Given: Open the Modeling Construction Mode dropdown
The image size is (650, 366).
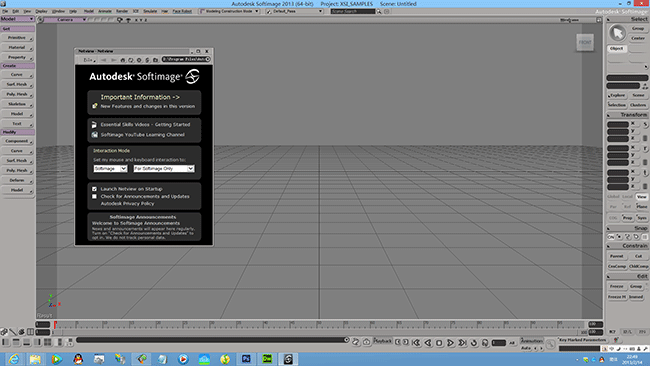Looking at the screenshot, I should tap(229, 12).
